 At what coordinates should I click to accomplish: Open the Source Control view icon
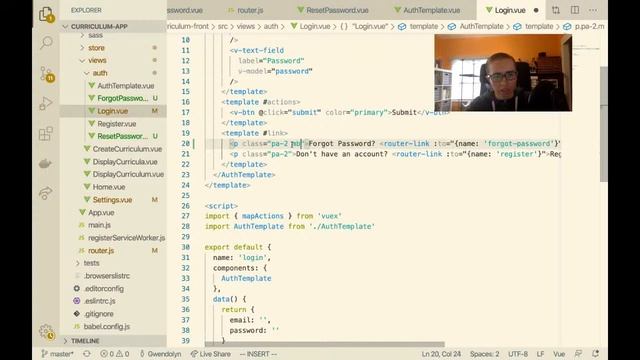click(x=47, y=74)
